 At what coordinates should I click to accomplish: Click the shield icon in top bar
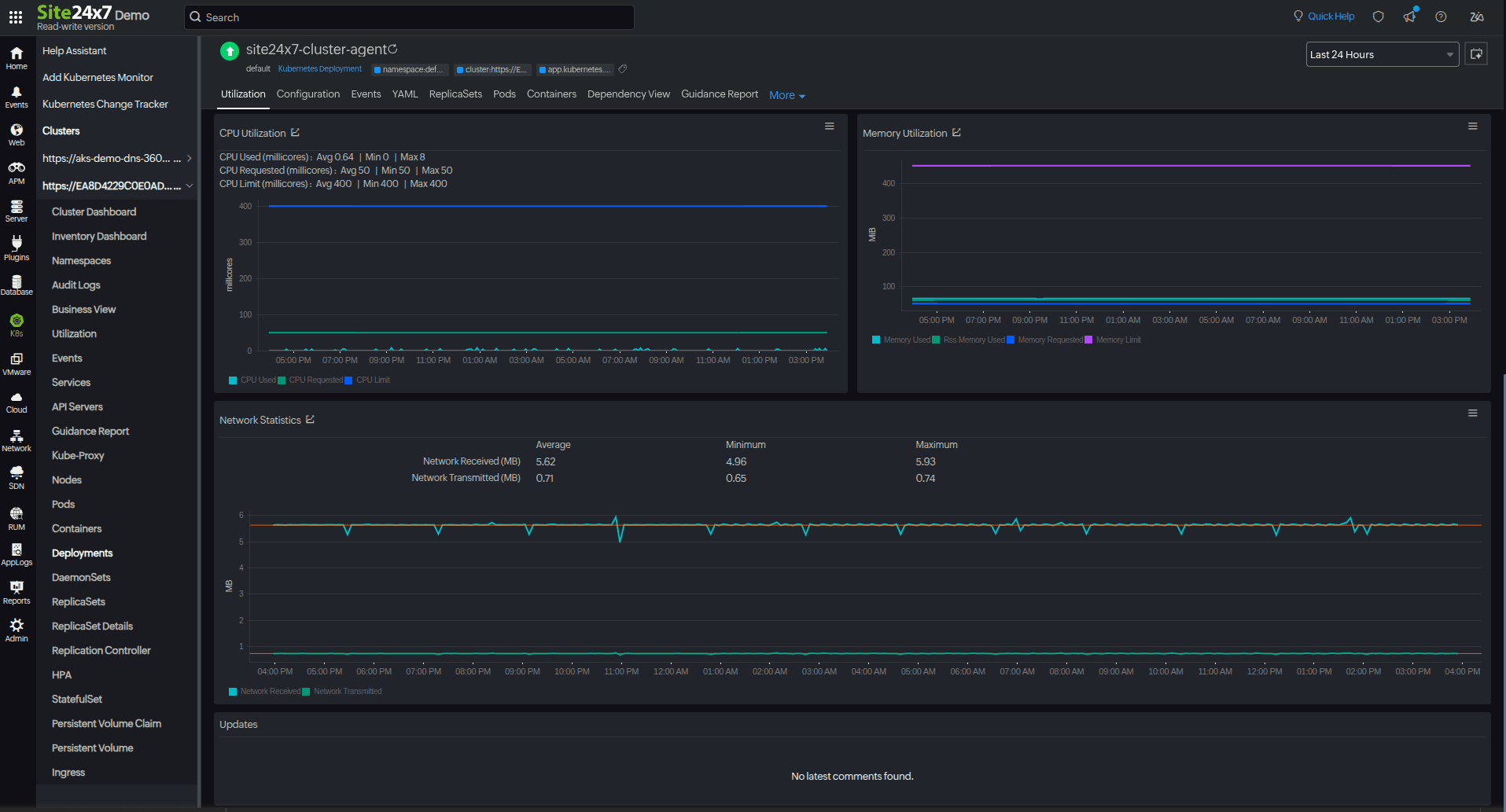coord(1378,17)
